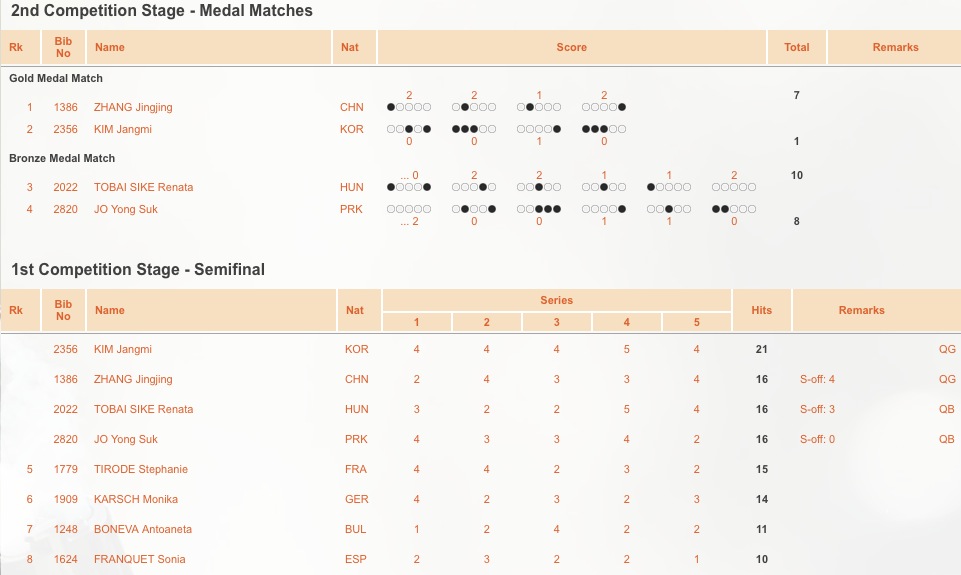Image resolution: width=961 pixels, height=575 pixels.
Task: Click the Remarks header in Medal Matches
Action: pos(895,47)
